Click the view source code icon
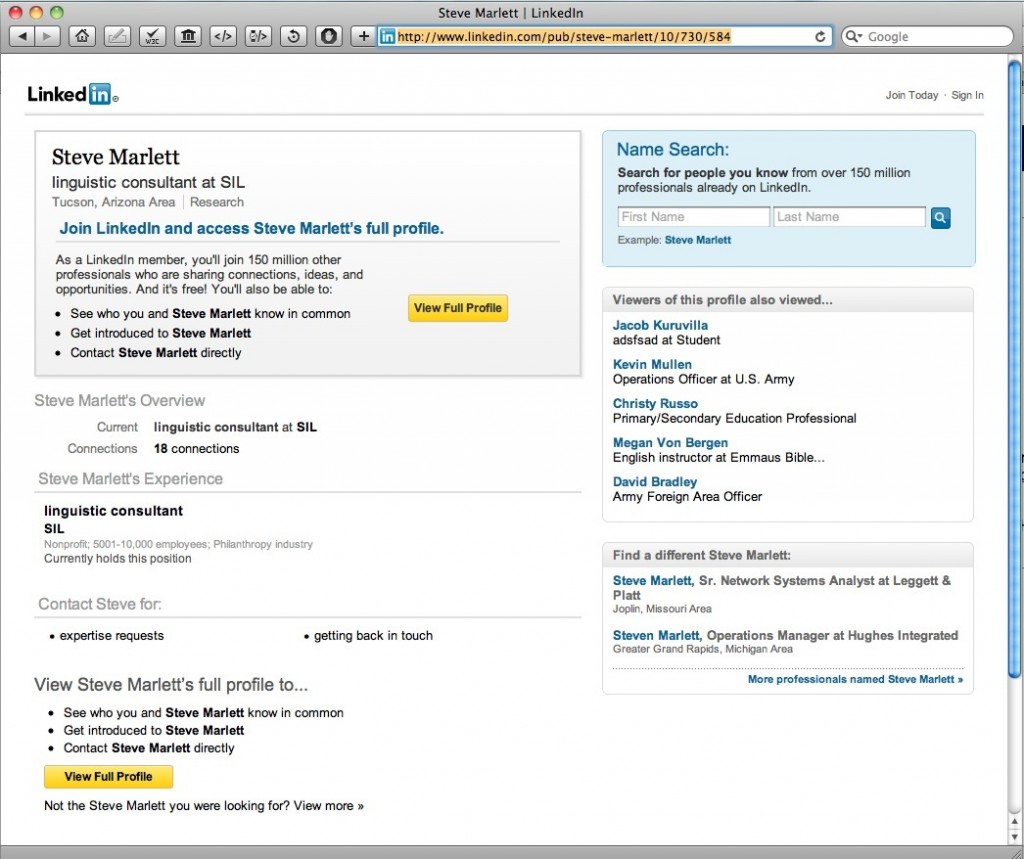1024x859 pixels. pyautogui.click(x=223, y=36)
